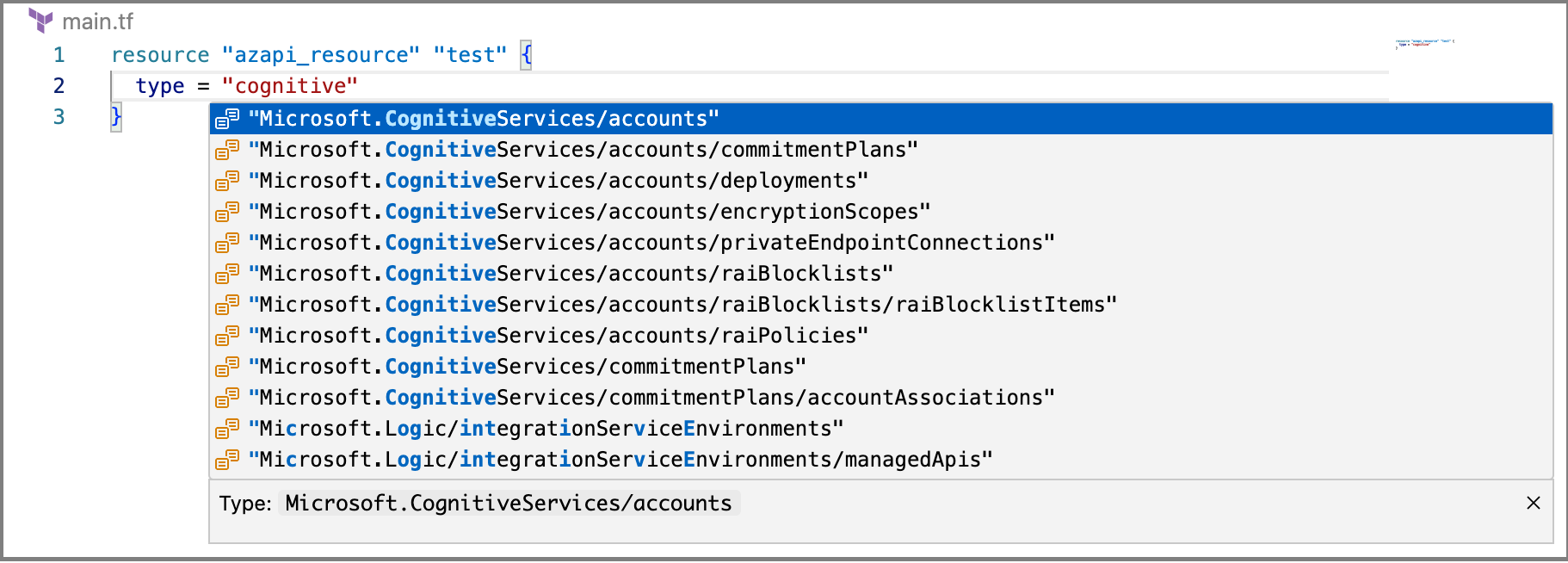Screen dimensions: 1568x563
Task: Click the "azapi_resource" string on line 1
Action: click(x=321, y=55)
